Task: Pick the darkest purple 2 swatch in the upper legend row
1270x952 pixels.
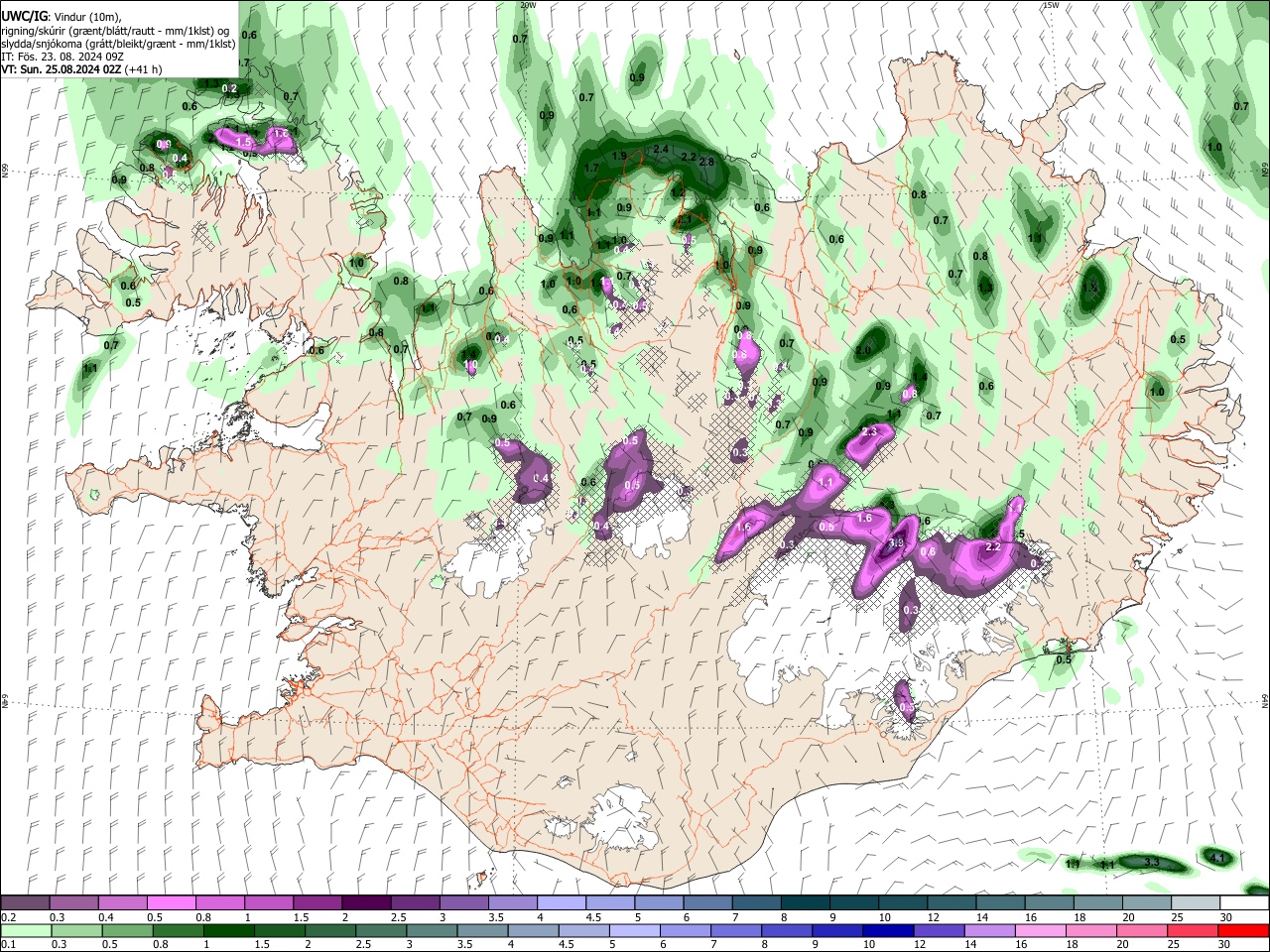Action: click(366, 903)
